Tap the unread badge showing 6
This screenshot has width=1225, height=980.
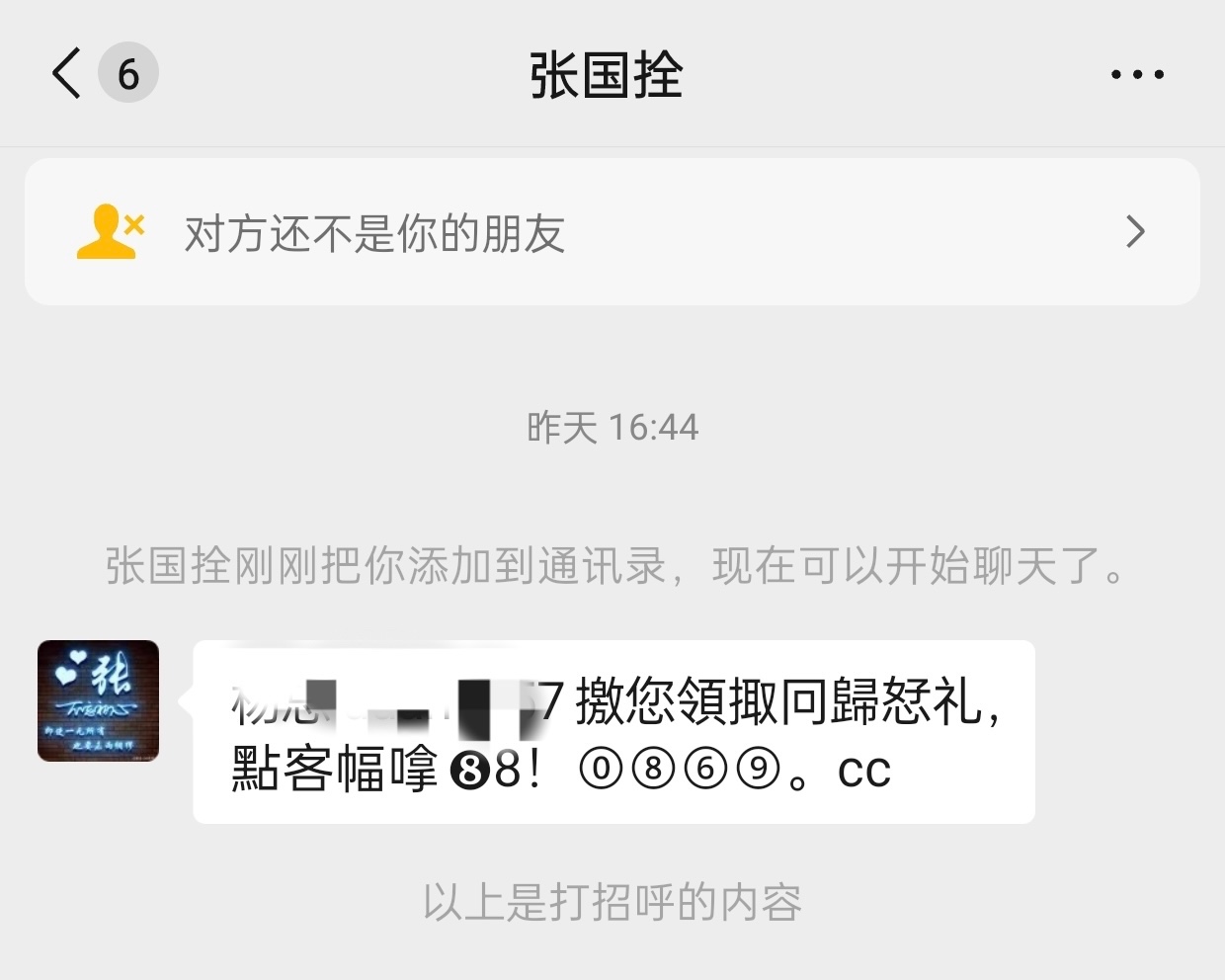pyautogui.click(x=128, y=73)
